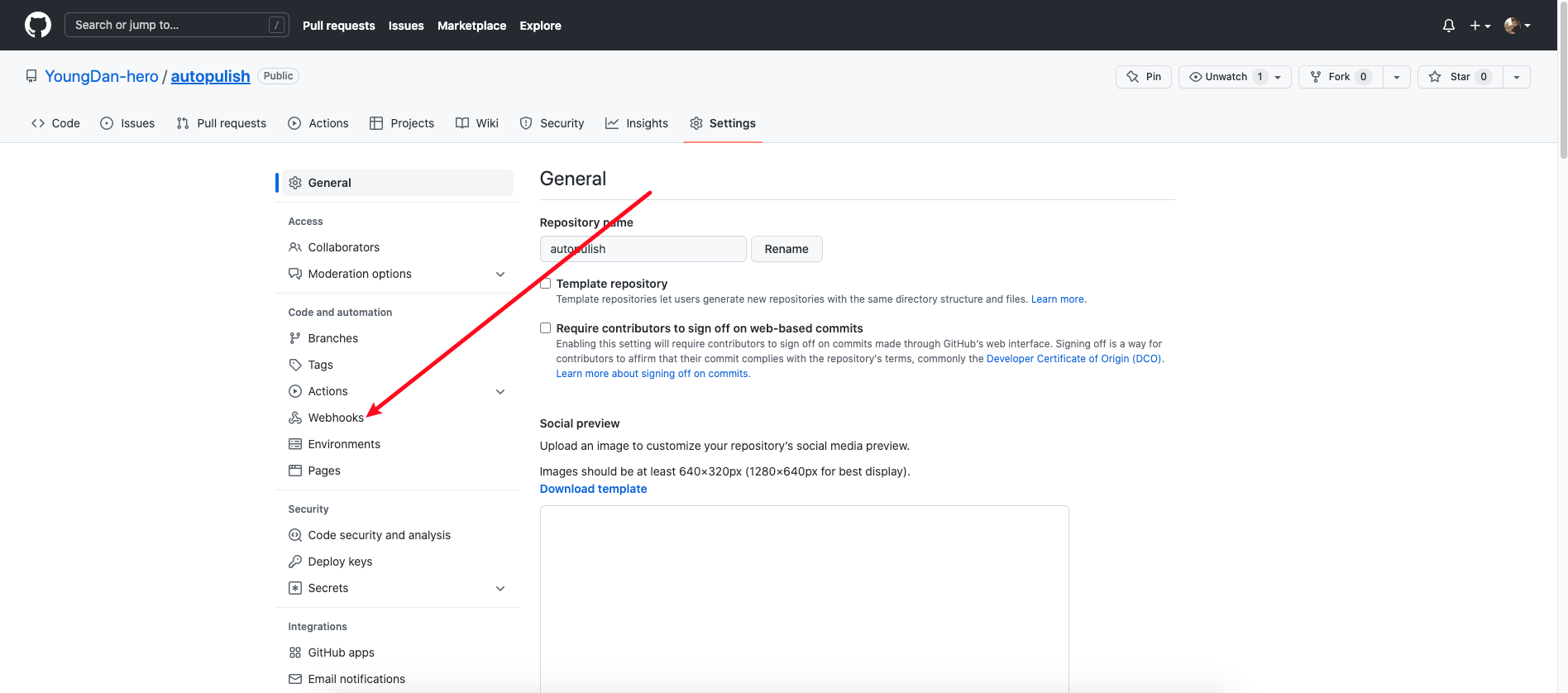Viewport: 1568px width, 693px height.
Task: Click the sidebar Actions play icon
Action: point(295,391)
